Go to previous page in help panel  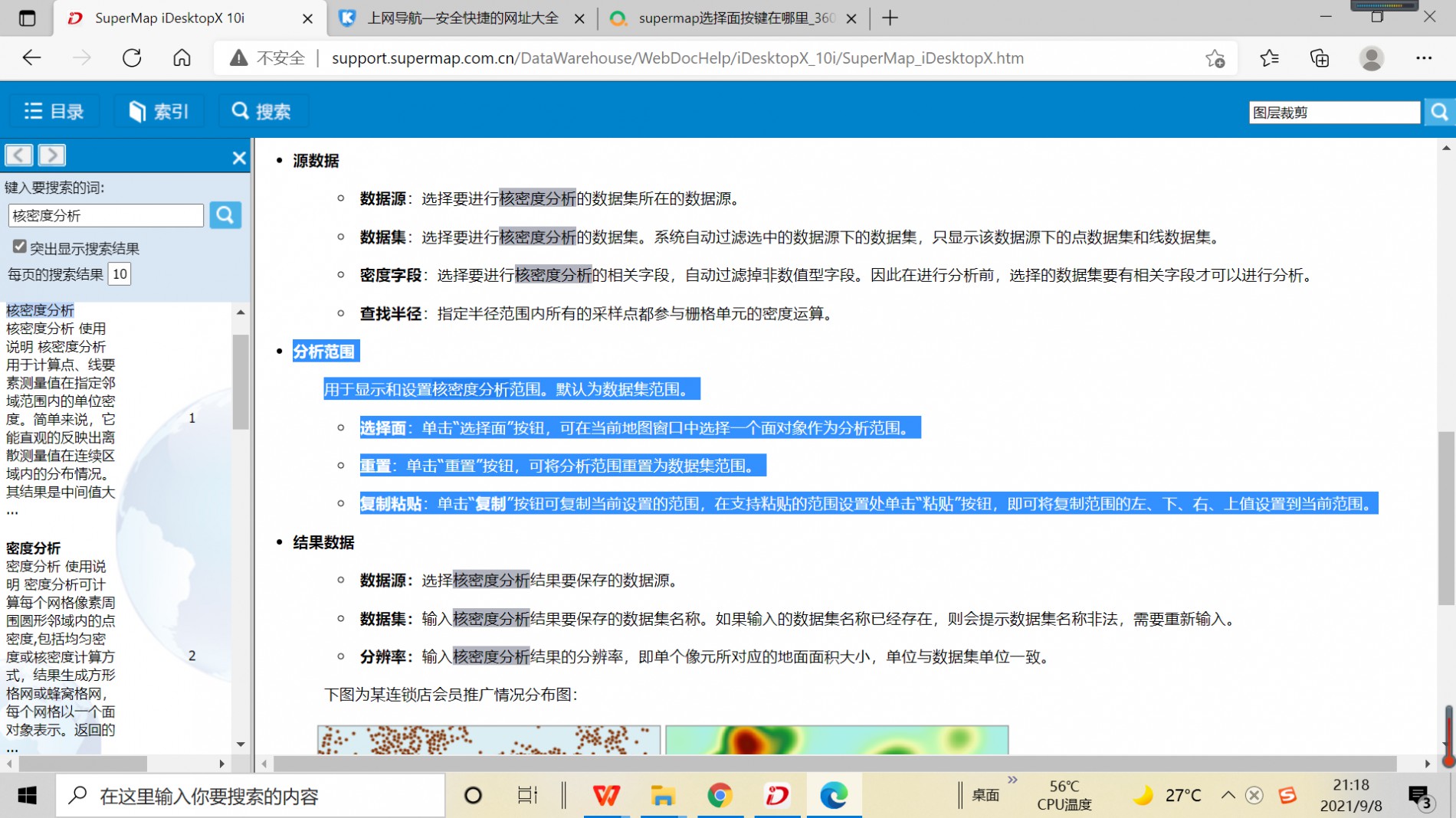coord(19,155)
